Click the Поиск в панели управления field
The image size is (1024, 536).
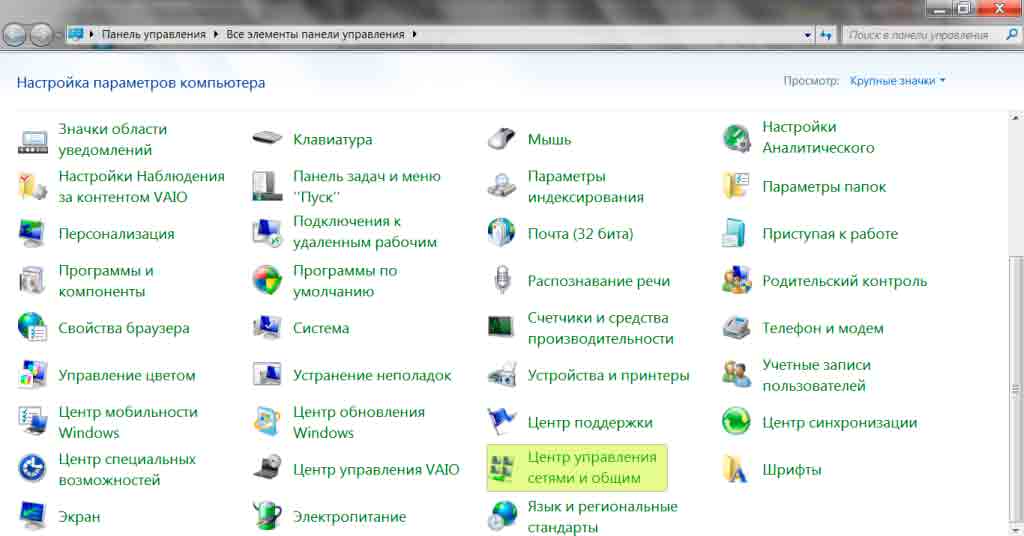[x=918, y=35]
